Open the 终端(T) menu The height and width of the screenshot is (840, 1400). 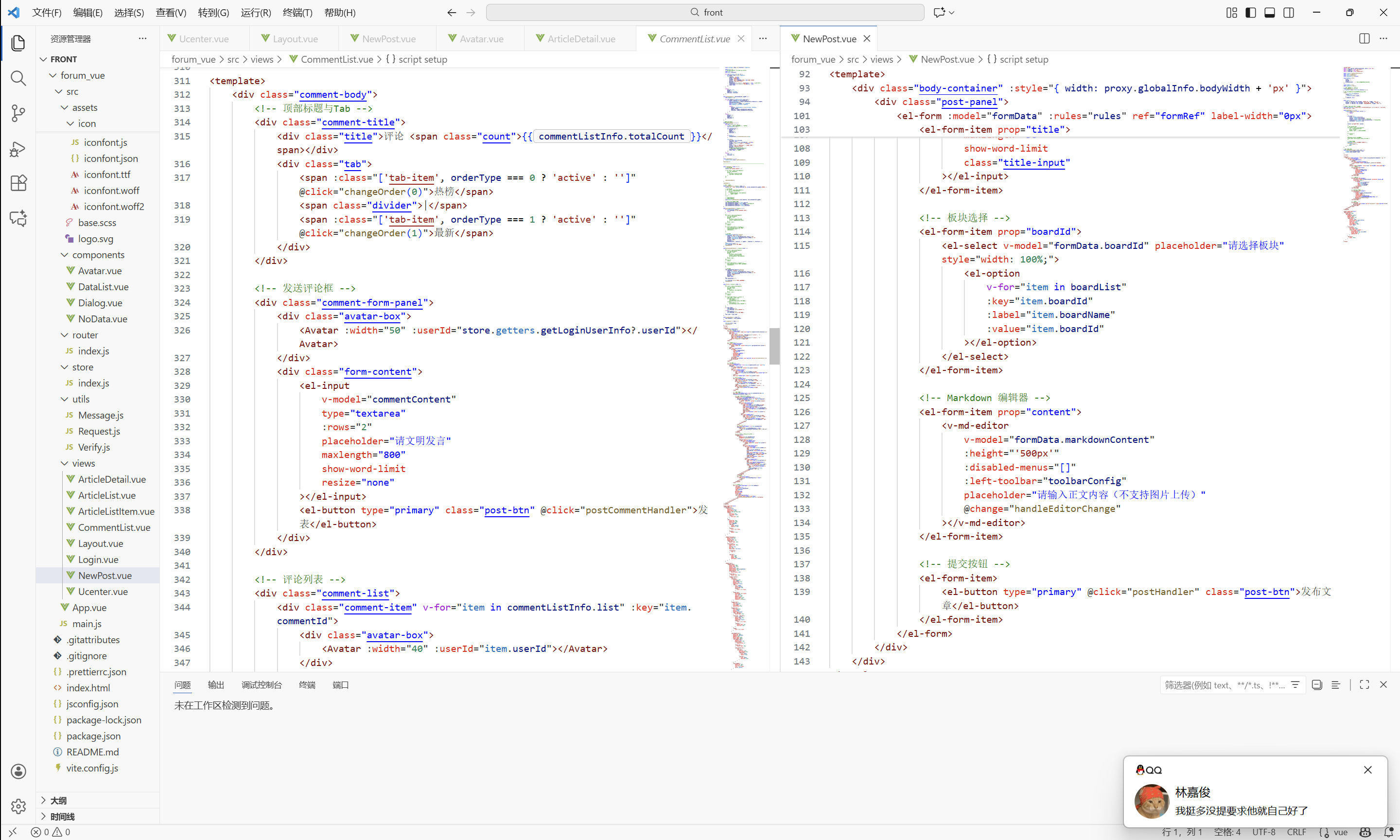[x=297, y=13]
